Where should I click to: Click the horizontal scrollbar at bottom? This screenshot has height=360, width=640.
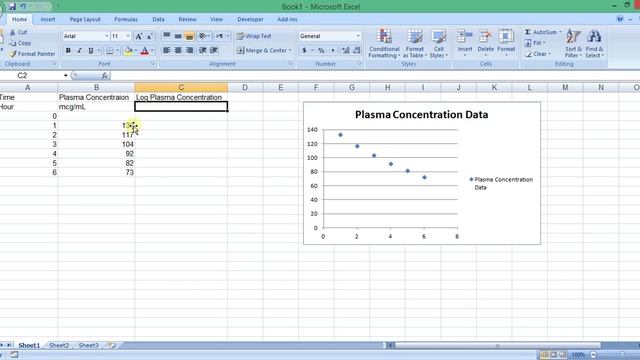[498, 346]
